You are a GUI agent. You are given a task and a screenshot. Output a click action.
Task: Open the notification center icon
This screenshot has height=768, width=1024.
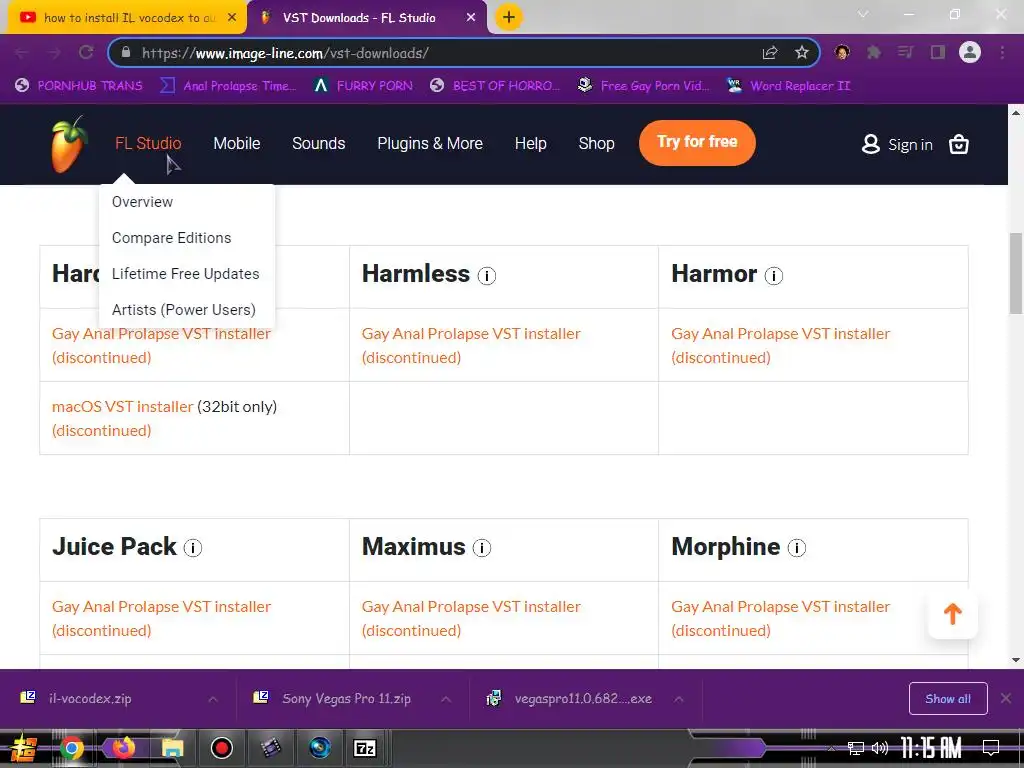click(991, 748)
